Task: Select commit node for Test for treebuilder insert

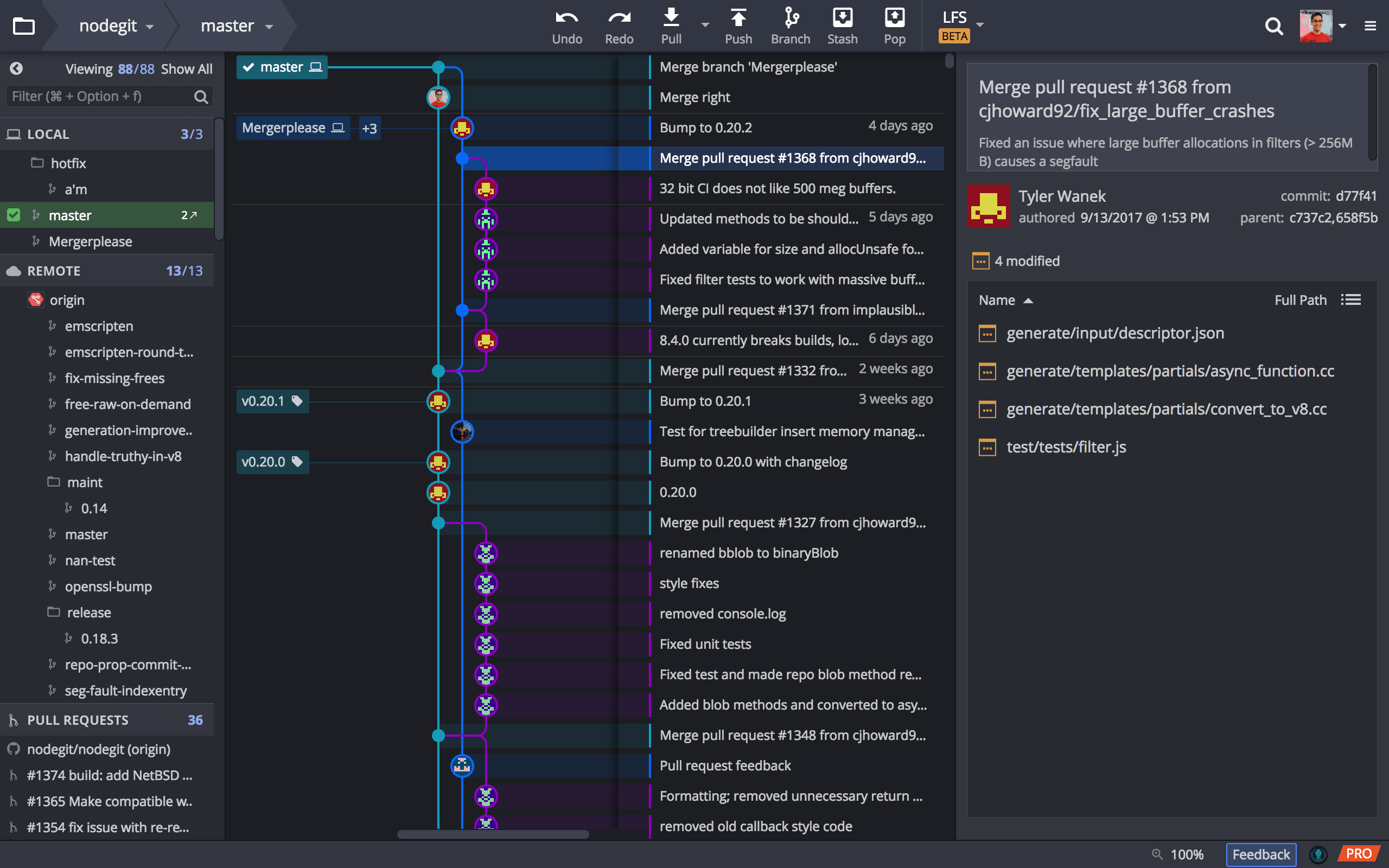Action: point(462,432)
